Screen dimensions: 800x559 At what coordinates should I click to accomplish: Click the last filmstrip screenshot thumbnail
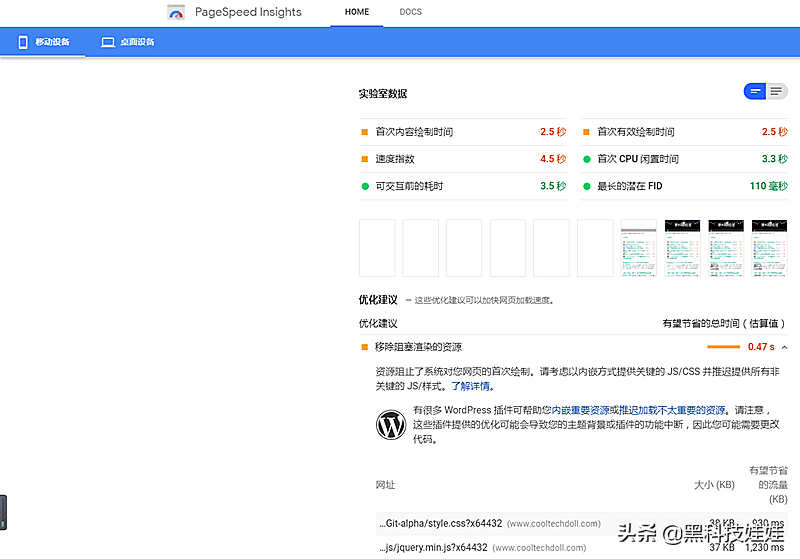(769, 248)
